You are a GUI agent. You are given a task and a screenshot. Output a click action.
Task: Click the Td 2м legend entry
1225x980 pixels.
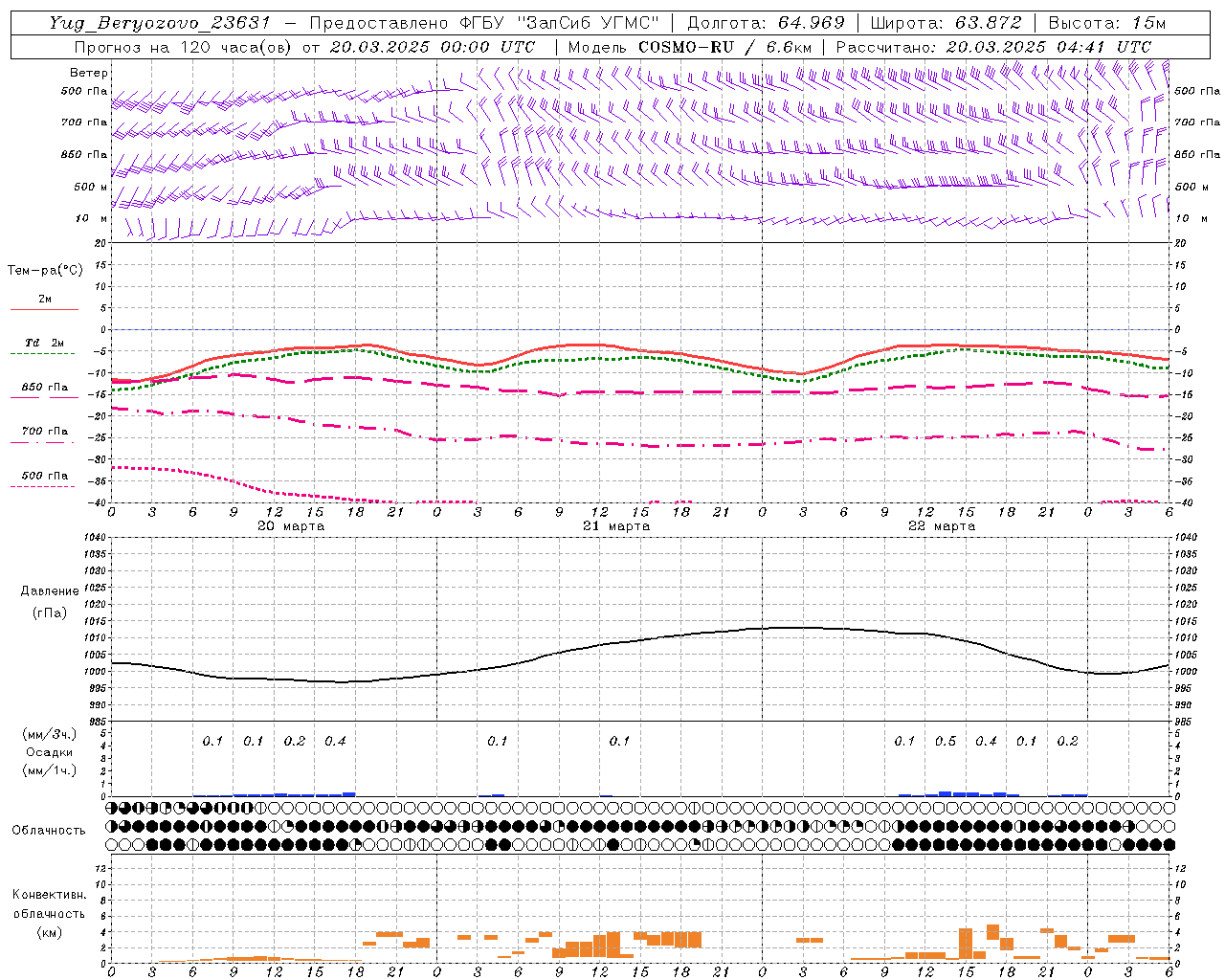[x=45, y=343]
